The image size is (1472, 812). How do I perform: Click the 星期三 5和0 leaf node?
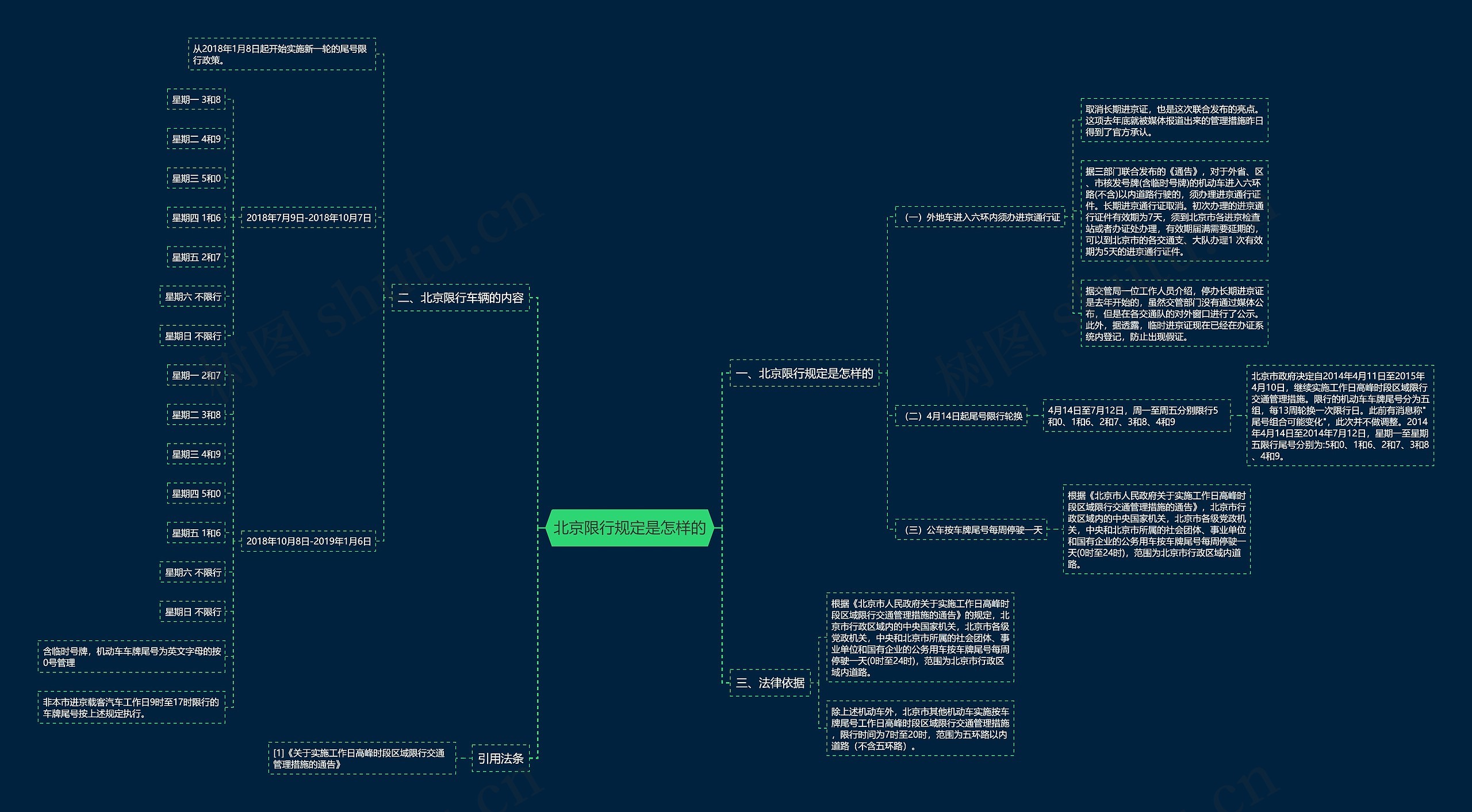point(196,178)
